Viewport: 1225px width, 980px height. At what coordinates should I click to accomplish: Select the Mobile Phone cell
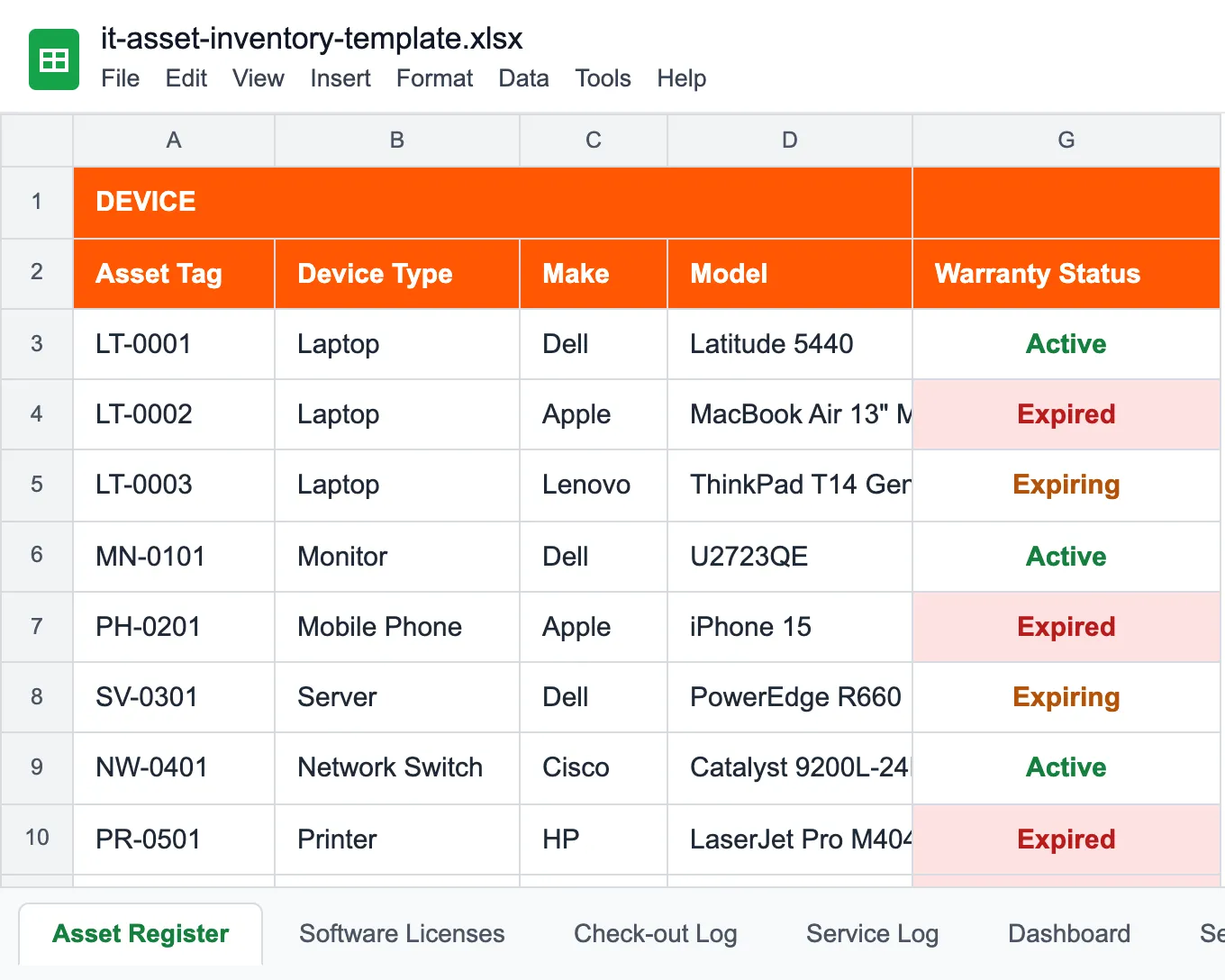coord(397,627)
